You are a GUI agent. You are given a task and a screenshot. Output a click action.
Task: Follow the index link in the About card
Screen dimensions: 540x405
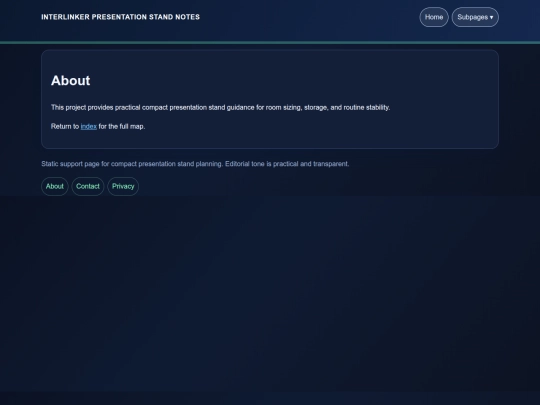click(x=89, y=126)
